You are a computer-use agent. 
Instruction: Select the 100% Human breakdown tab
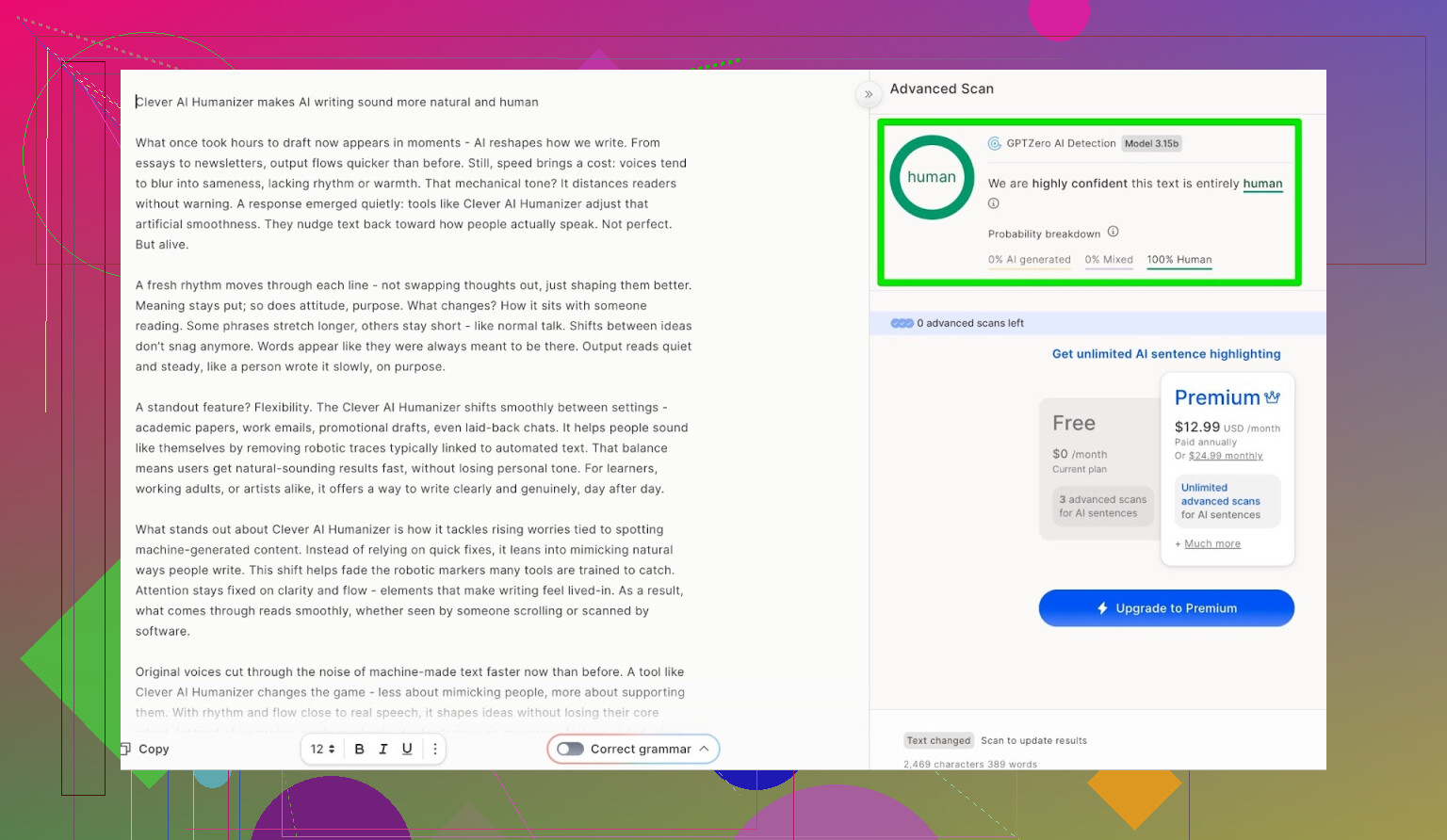(1179, 260)
